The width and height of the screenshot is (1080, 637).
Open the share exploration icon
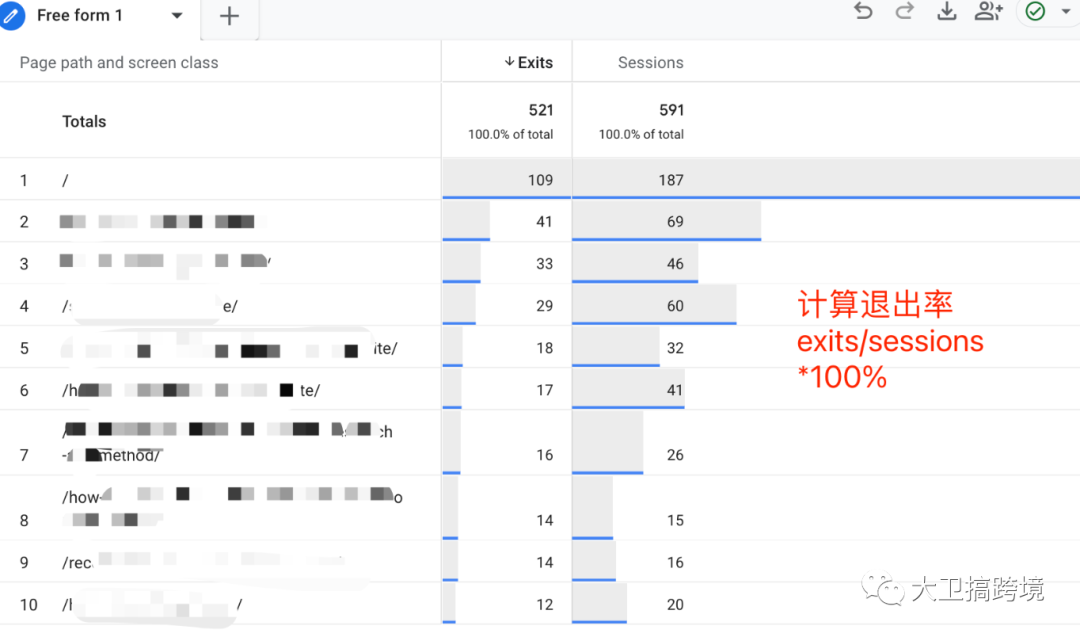(x=988, y=11)
